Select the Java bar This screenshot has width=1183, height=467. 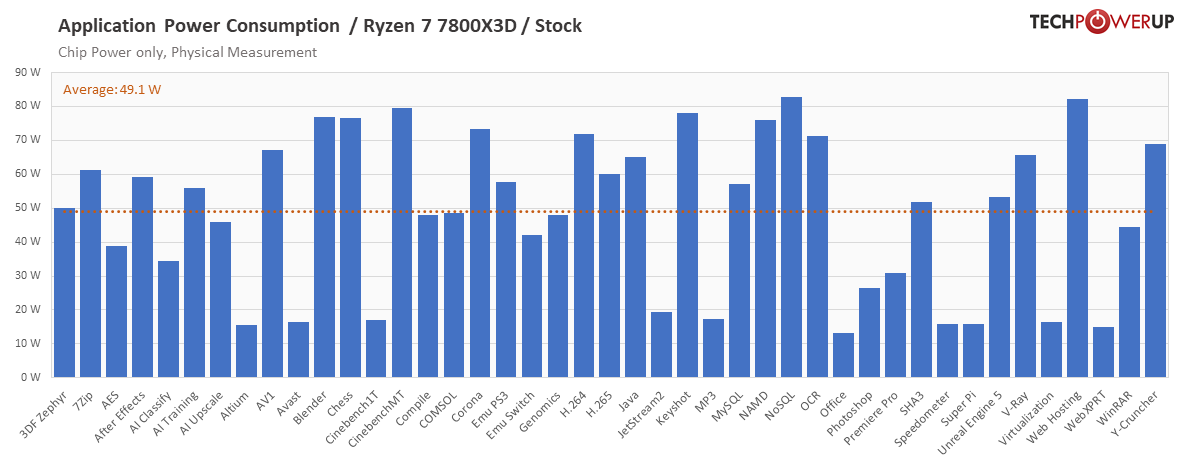point(636,267)
